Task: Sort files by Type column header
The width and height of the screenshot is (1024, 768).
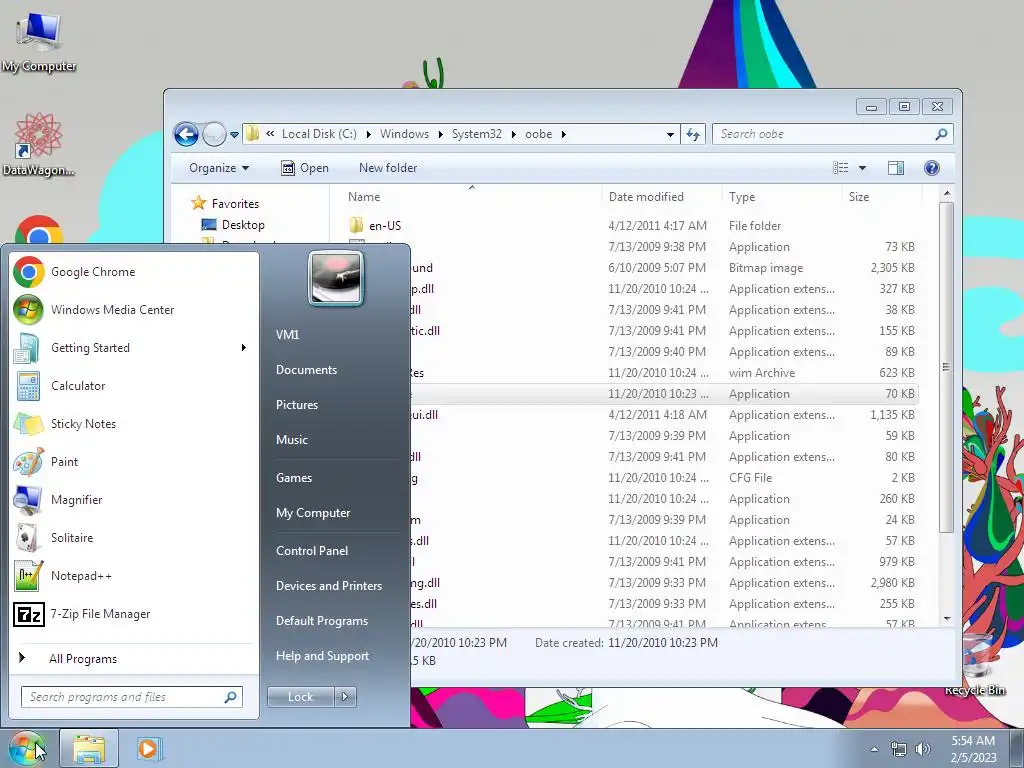Action: click(782, 197)
